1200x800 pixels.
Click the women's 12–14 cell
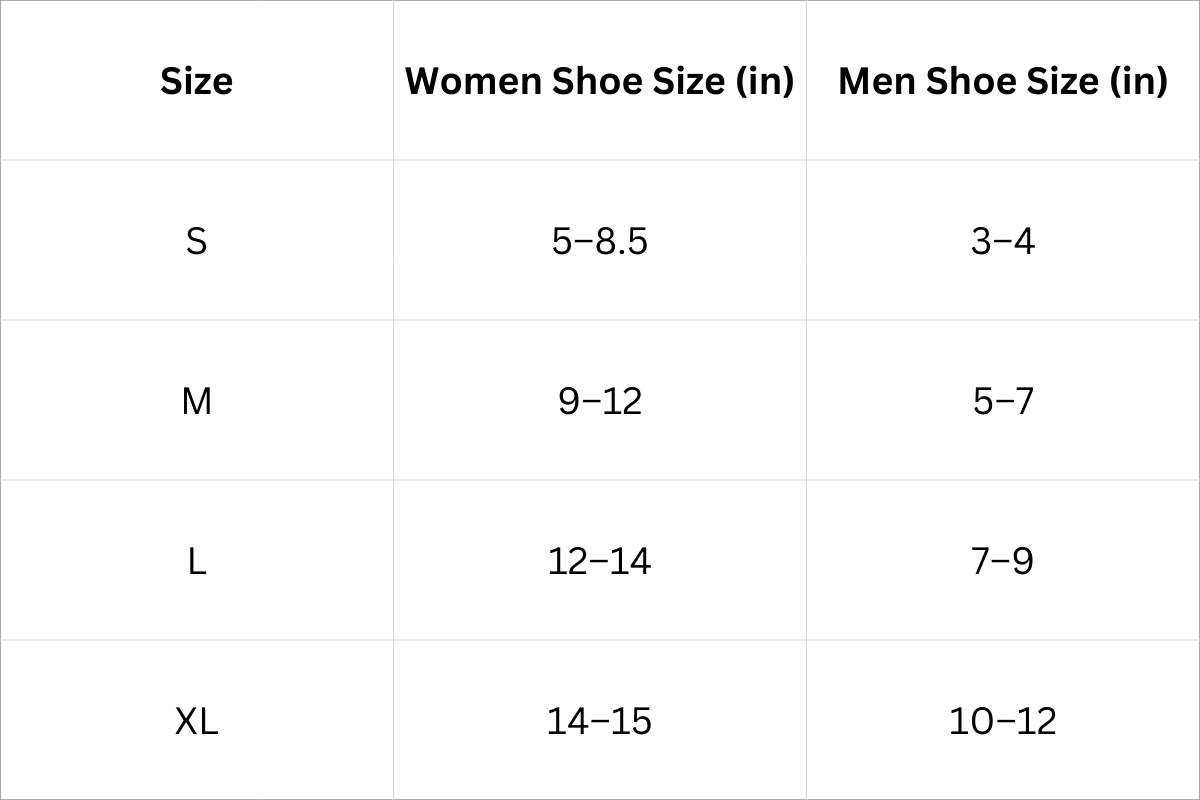(x=599, y=561)
